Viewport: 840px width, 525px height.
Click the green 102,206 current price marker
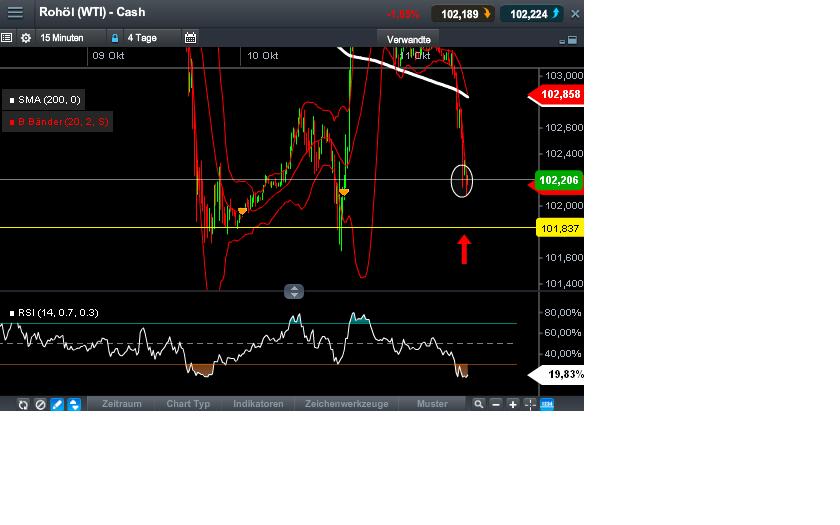coord(558,181)
